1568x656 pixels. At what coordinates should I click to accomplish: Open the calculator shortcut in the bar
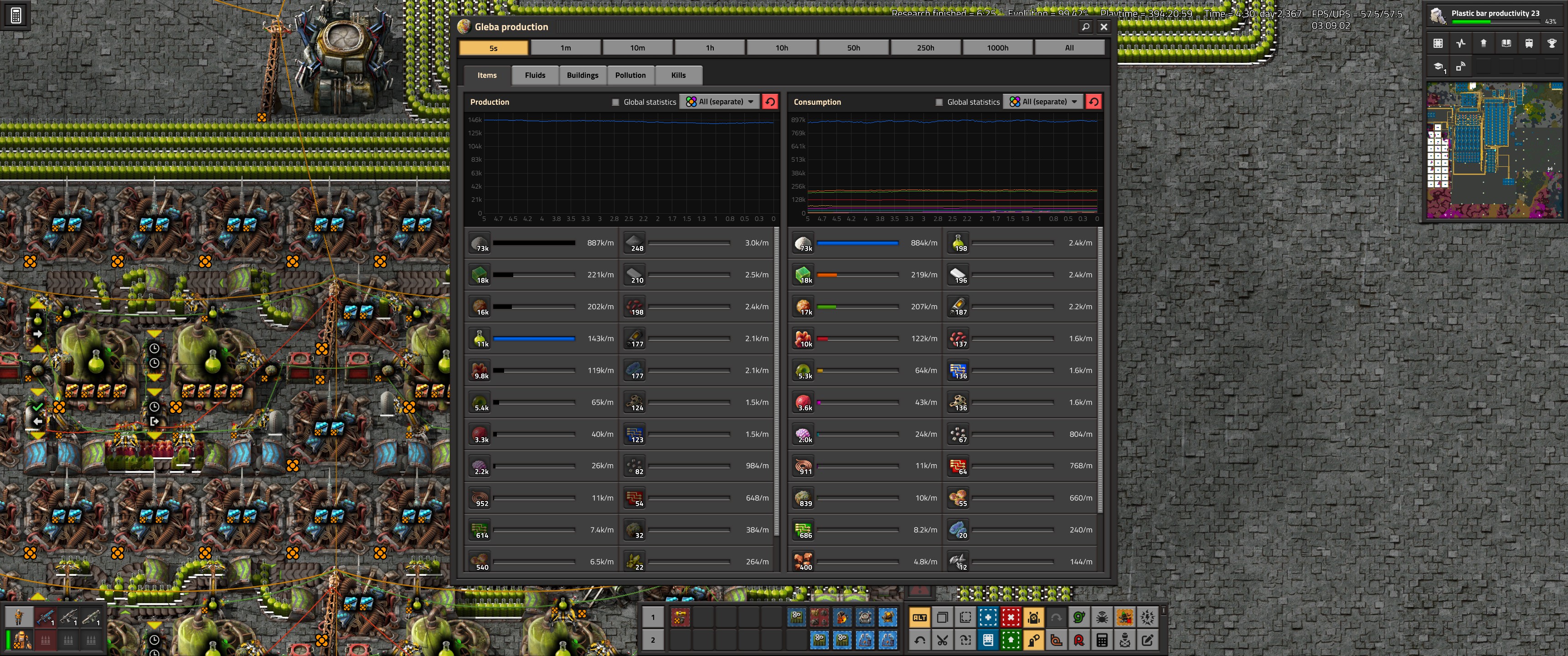1102,640
